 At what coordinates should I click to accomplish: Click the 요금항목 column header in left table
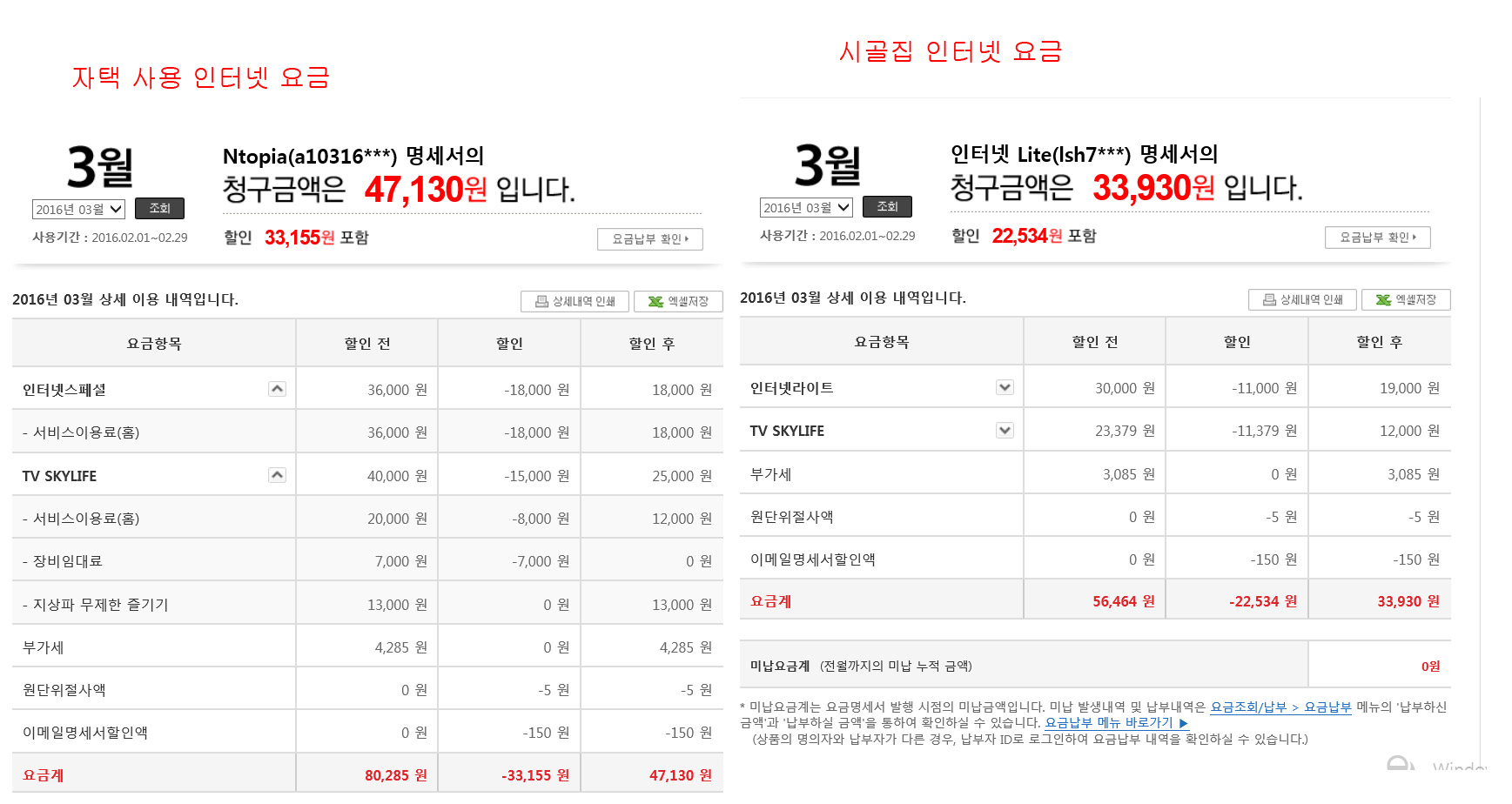coord(154,344)
